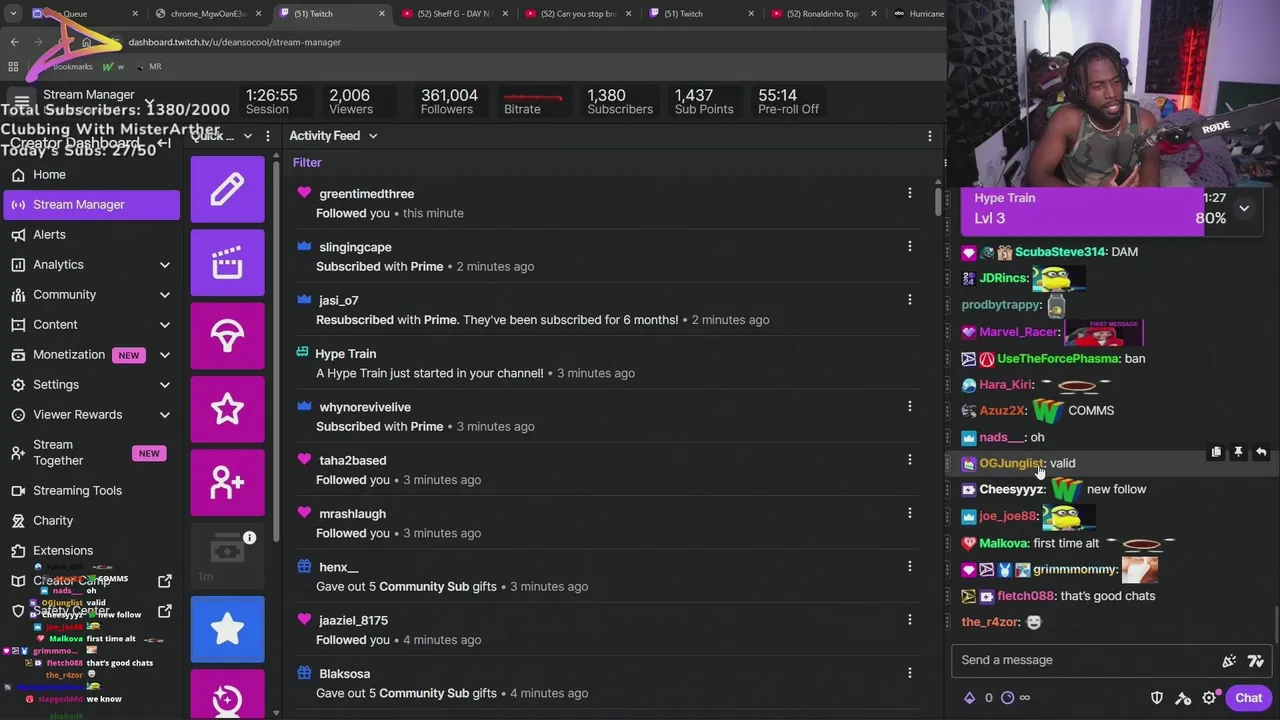Click the chat panel vertical scrollbar
This screenshot has height=720, width=1280.
pyautogui.click(x=1275, y=625)
